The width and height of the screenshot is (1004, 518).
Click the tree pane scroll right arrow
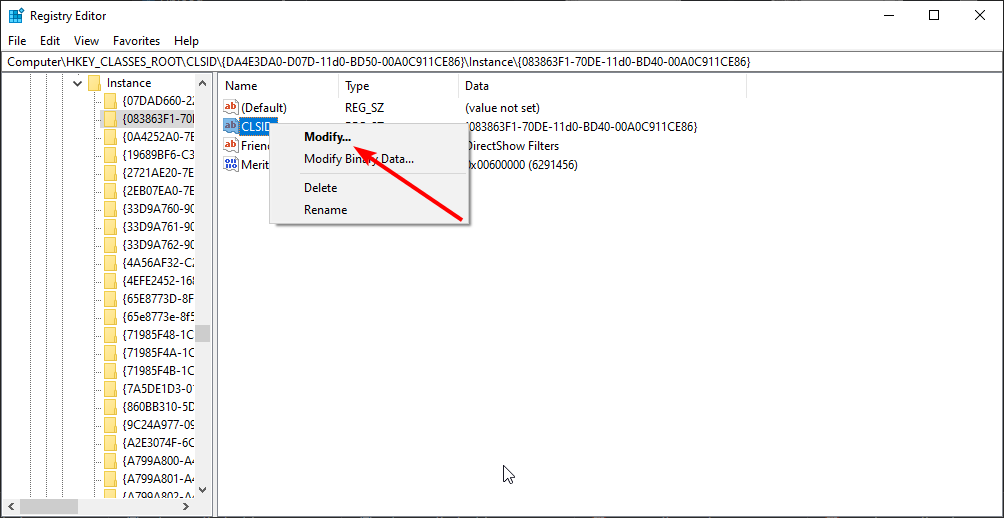187,506
